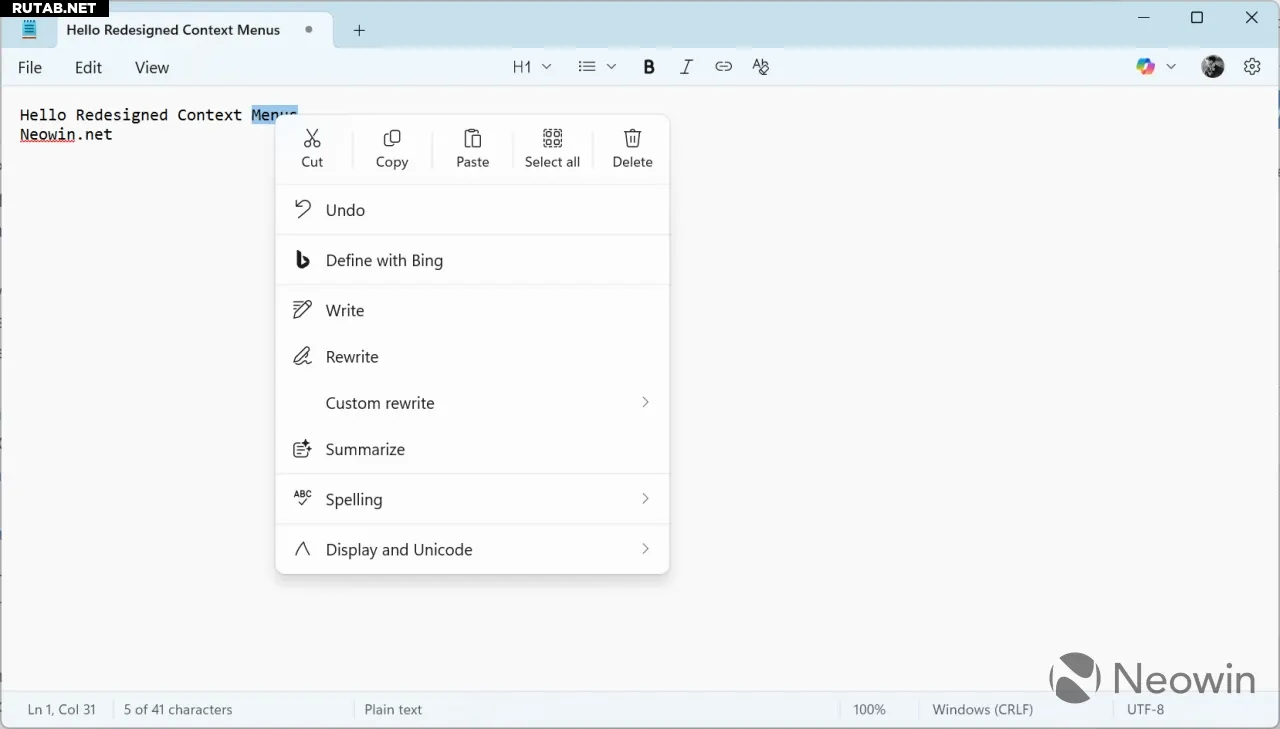Open the H1 heading dropdown
The height and width of the screenshot is (729, 1280).
coord(532,67)
